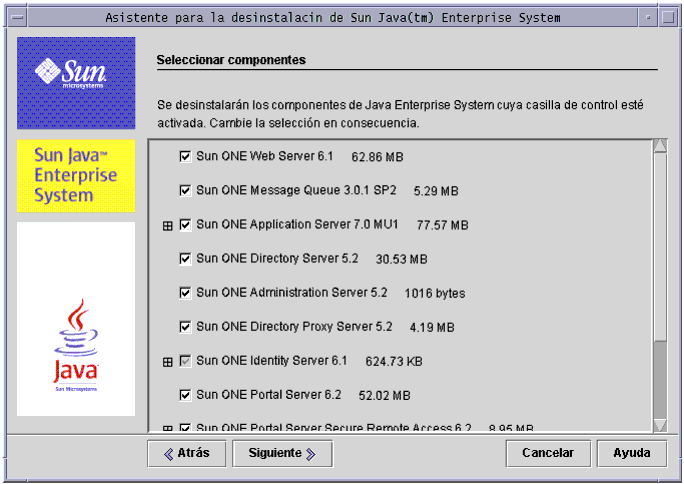Image resolution: width=684 pixels, height=484 pixels.
Task: Select Sun ONE Application Server 7.0 MU1 label
Action: pyautogui.click(x=297, y=225)
